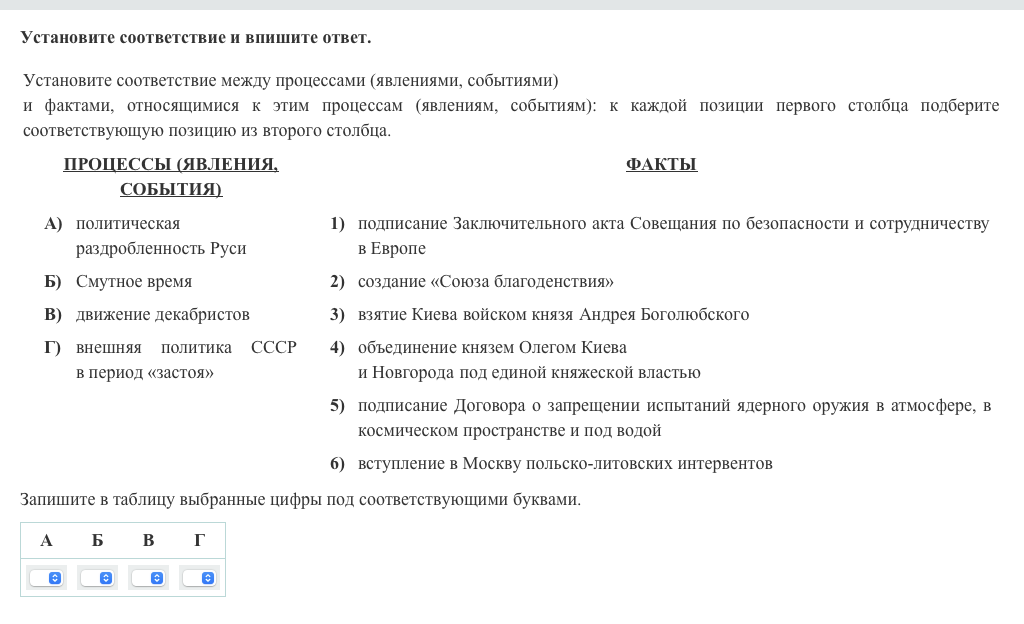The width and height of the screenshot is (1024, 624).
Task: Select process А 'политическая раздробленность Руси'
Action: [160, 236]
